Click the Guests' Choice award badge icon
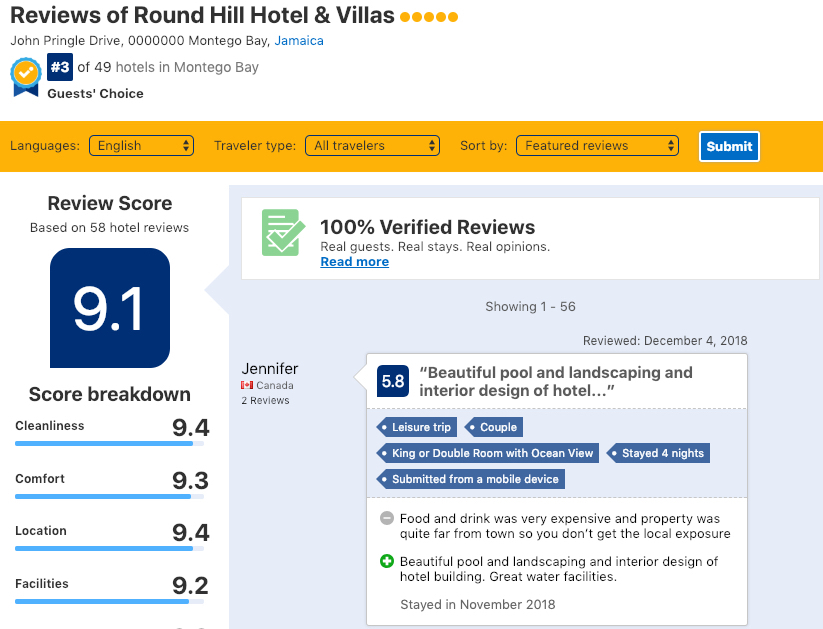The image size is (823, 629). [26, 77]
